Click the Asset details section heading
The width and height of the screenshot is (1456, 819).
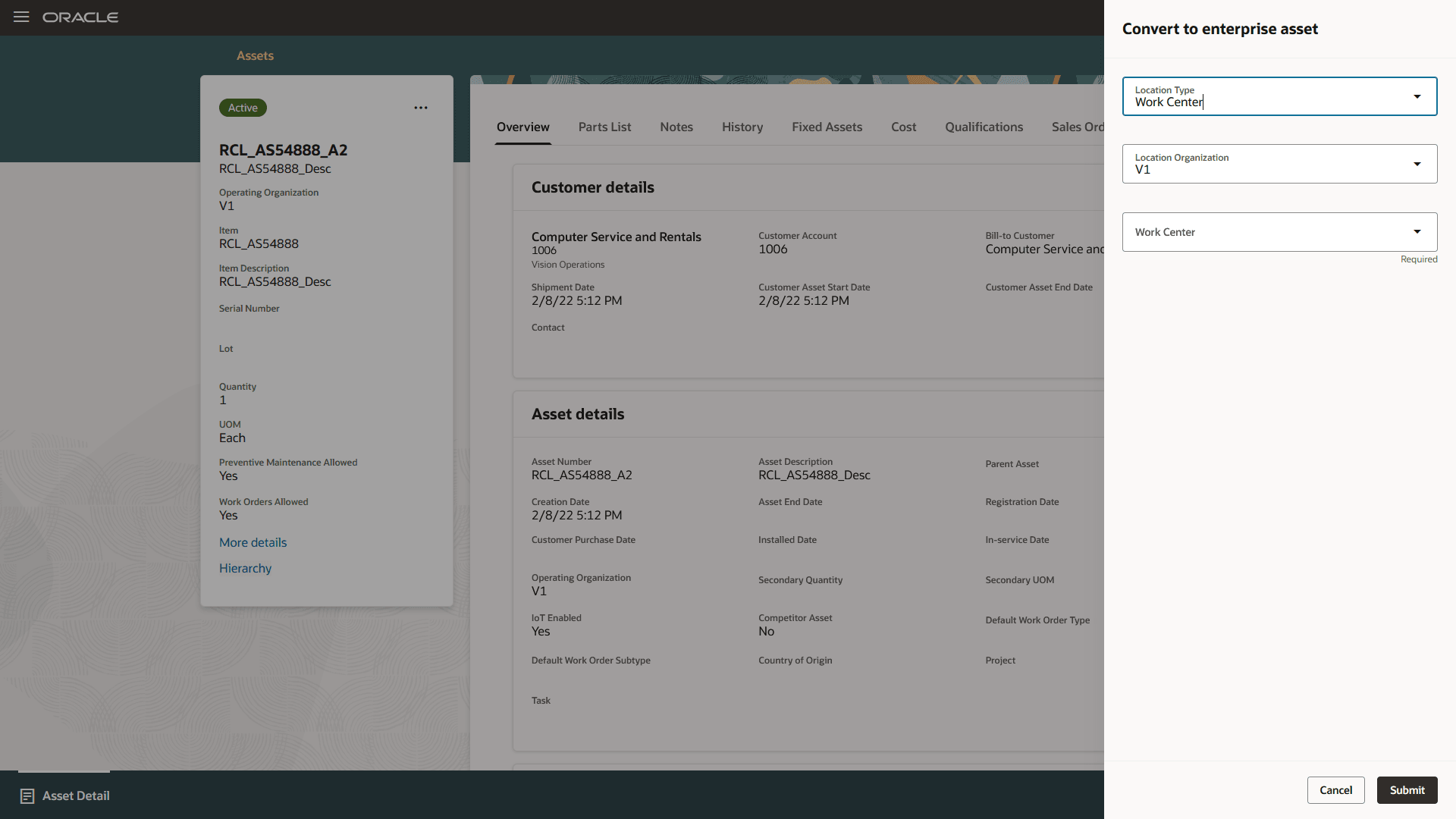pos(578,414)
